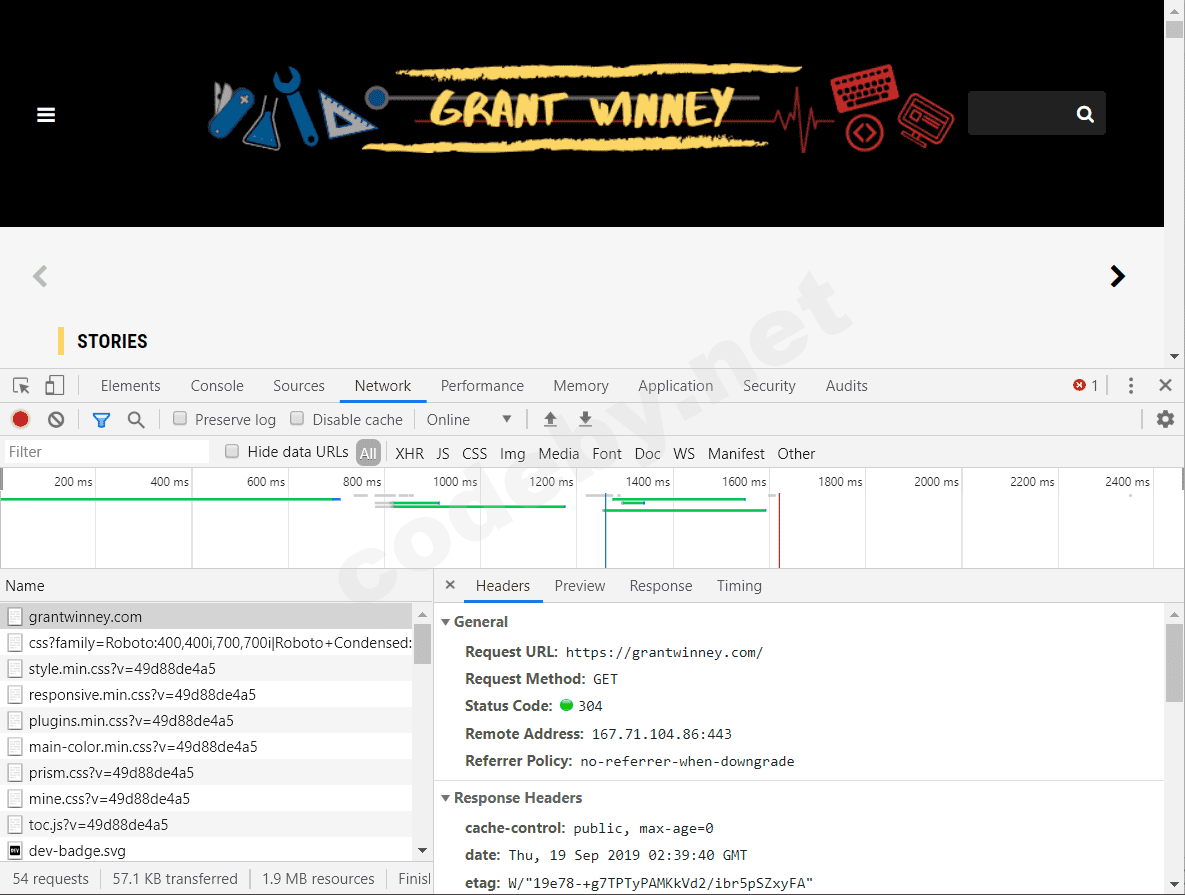Filter requests by Img
The width and height of the screenshot is (1185, 895).
(512, 454)
